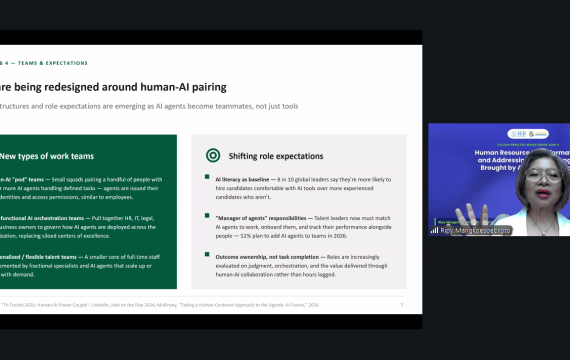Click the slide title about human-AI pairing
Viewport: 570px width, 360px height.
(x=113, y=87)
